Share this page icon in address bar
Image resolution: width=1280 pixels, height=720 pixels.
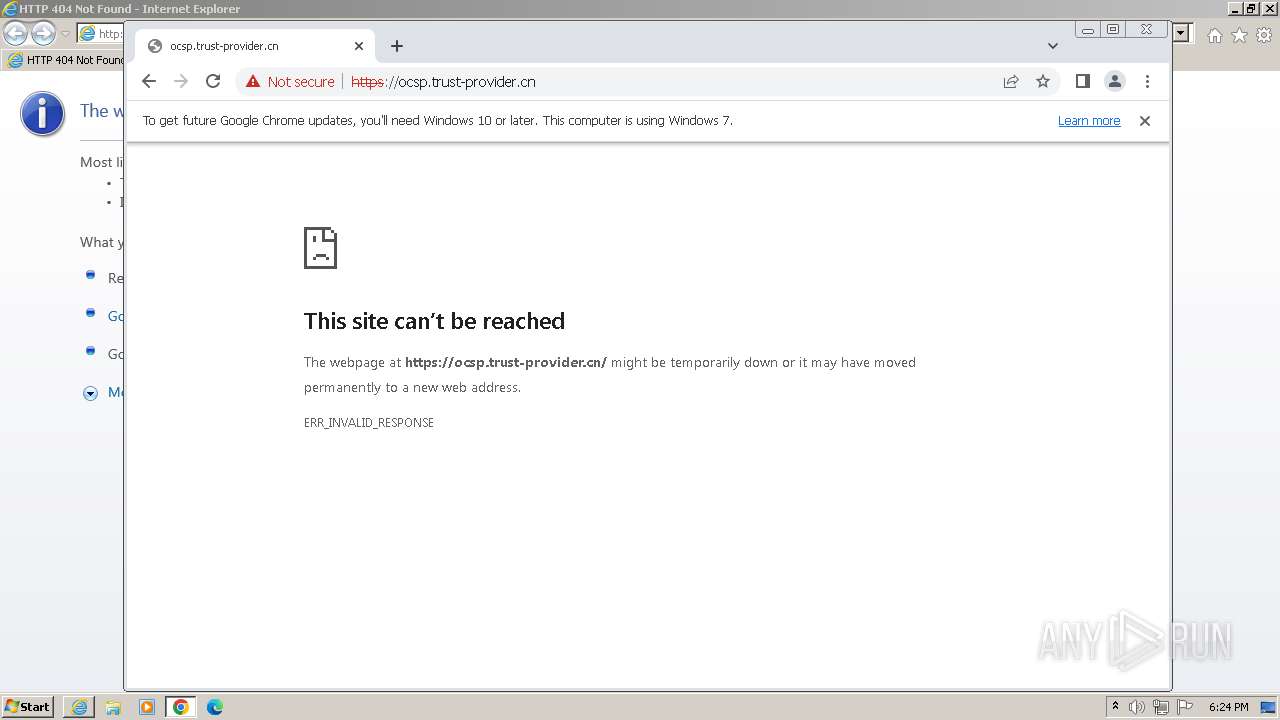click(x=1011, y=82)
